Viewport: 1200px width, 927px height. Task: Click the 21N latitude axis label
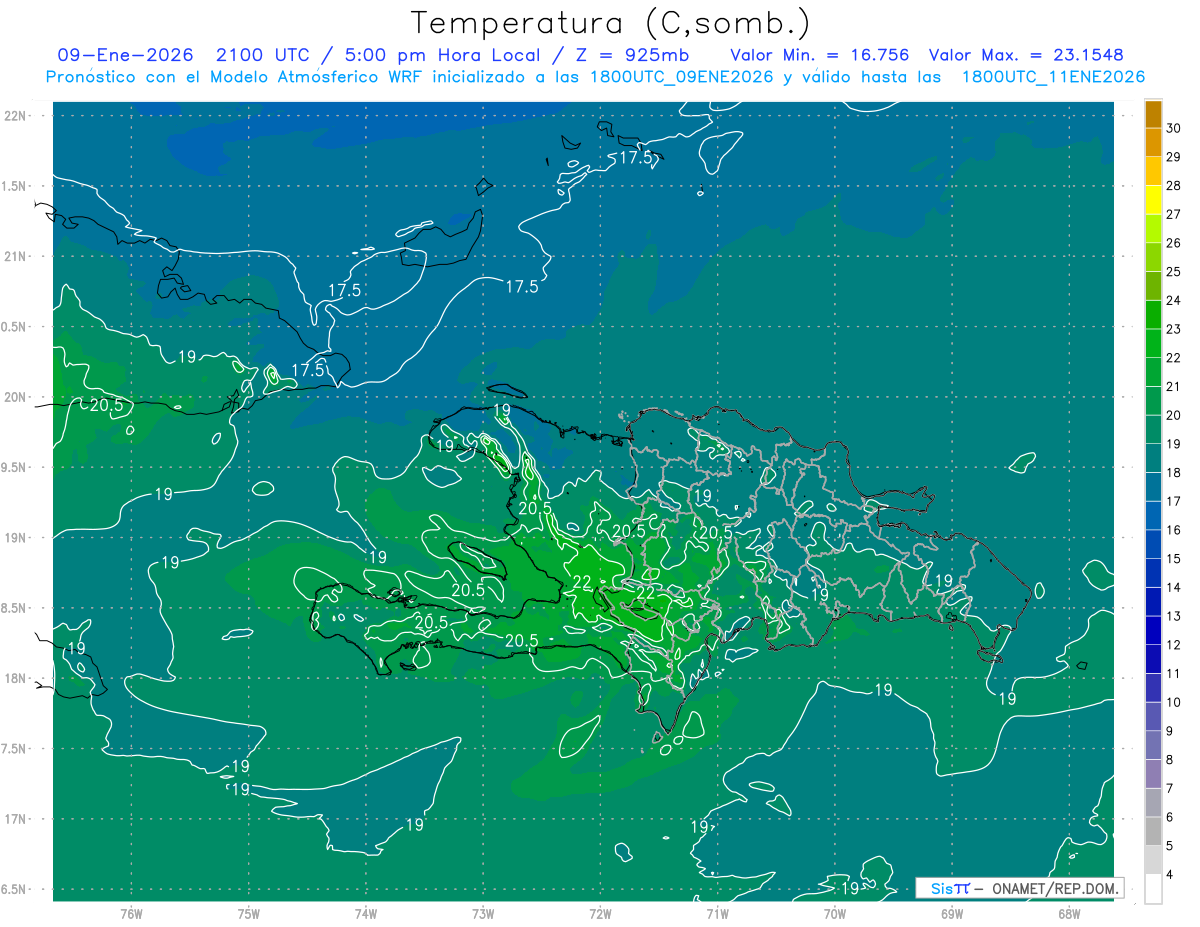pos(16,257)
